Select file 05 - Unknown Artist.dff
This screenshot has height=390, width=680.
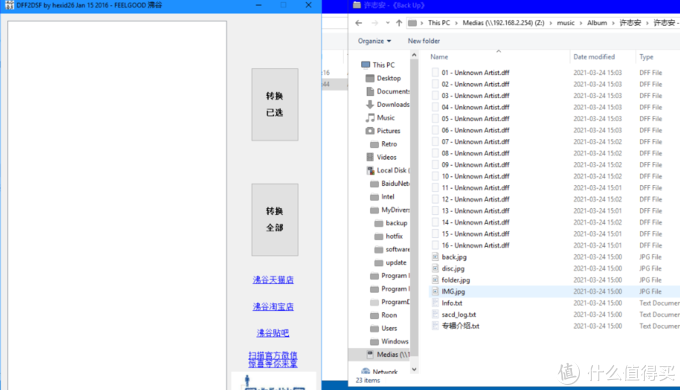475,119
